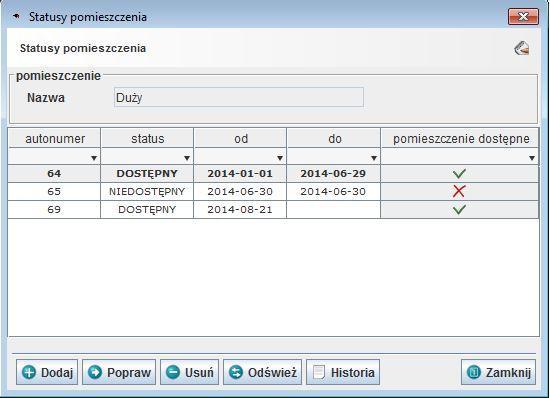The height and width of the screenshot is (398, 550).
Task: Sort by the od column header
Action: tap(240, 139)
